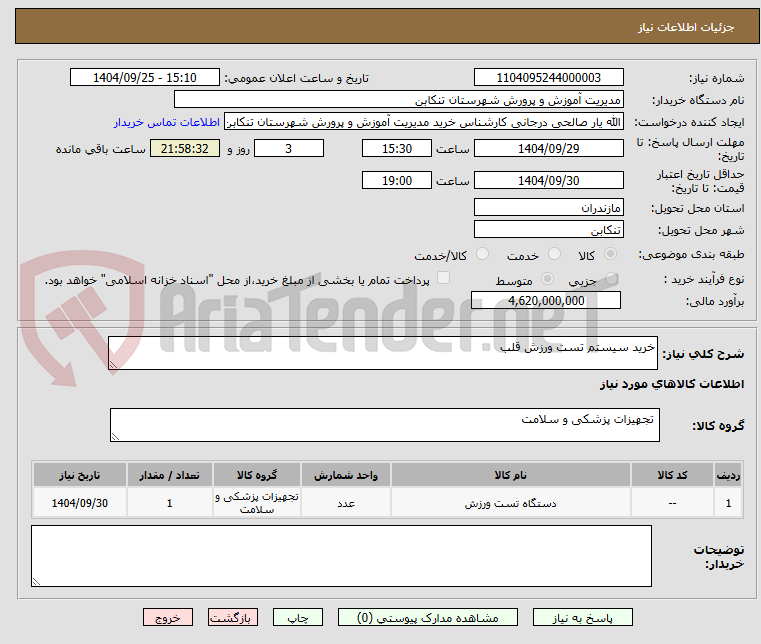Viewport: 761px width, 644px height.
Task: Click the جزئیات اطلاعات نیاز header title
Action: [x=686, y=27]
